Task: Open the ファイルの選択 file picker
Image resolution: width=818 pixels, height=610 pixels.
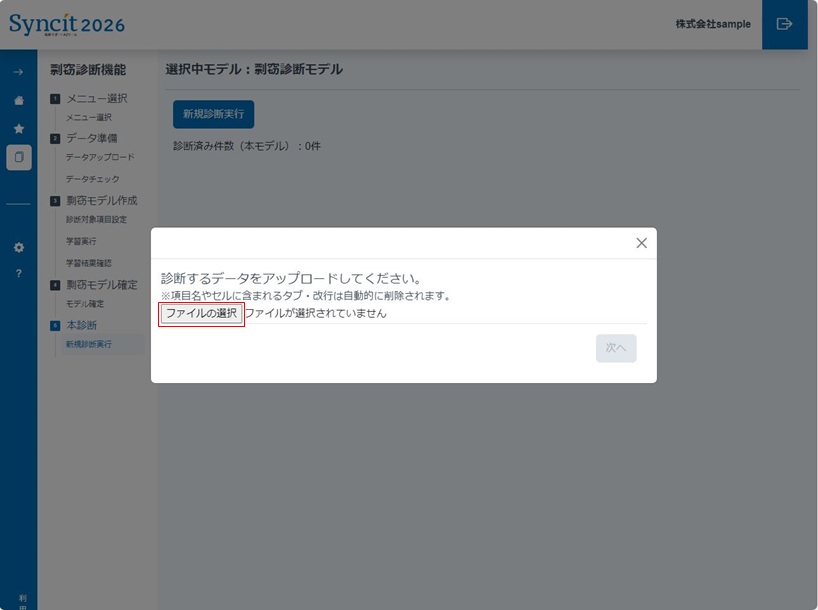Action: [200, 314]
